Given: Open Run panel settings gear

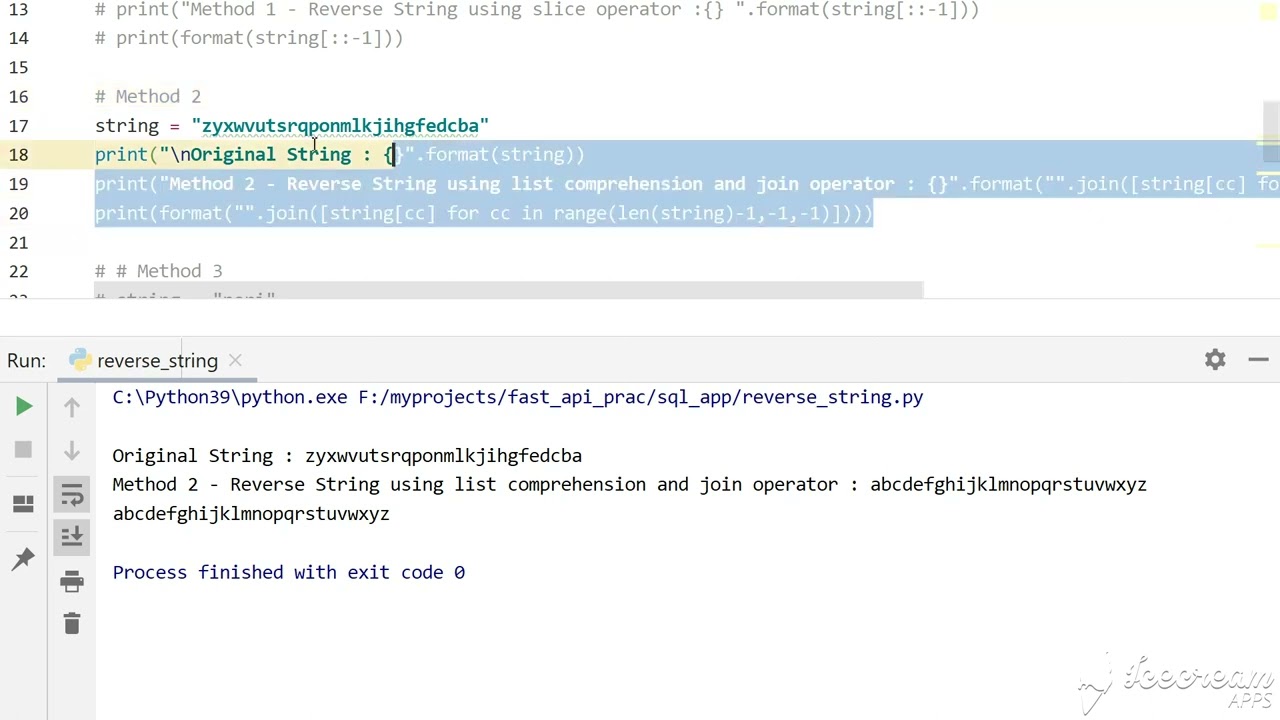Looking at the screenshot, I should pos(1215,360).
